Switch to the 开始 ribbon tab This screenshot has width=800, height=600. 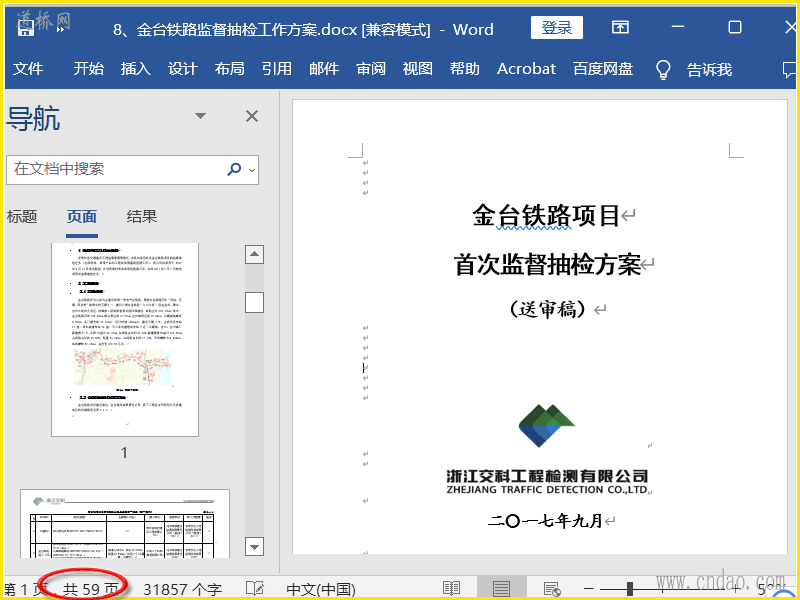pyautogui.click(x=88, y=69)
